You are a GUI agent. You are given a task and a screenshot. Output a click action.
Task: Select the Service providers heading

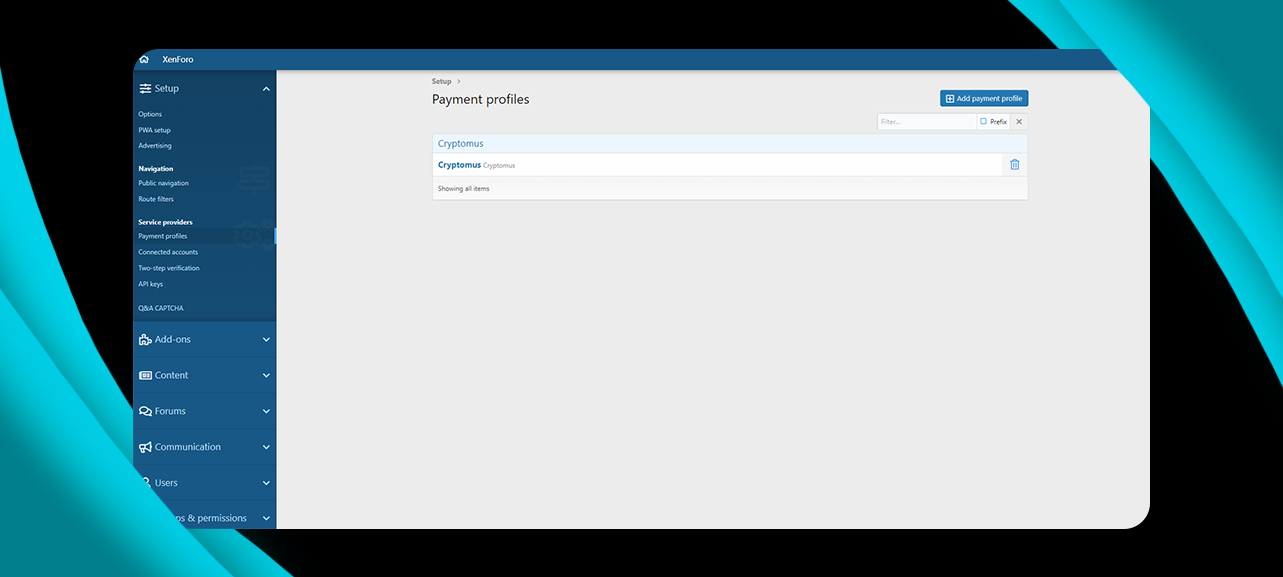click(165, 222)
